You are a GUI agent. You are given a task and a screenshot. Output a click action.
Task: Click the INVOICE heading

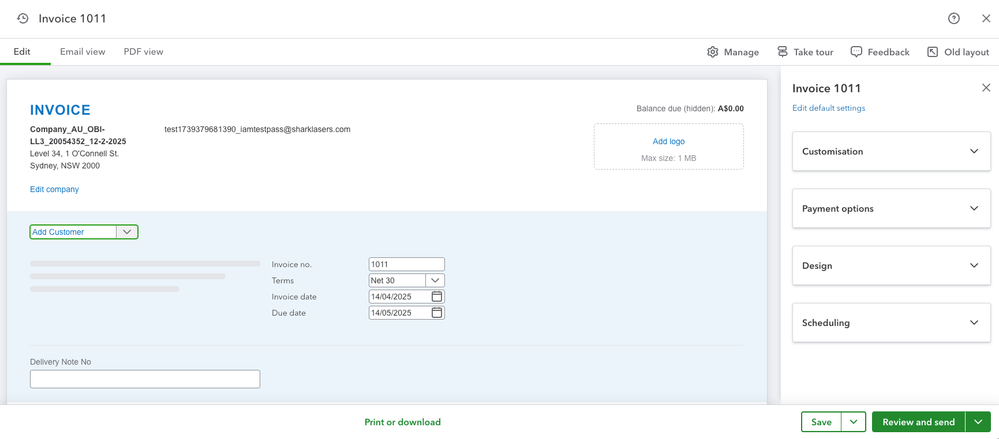(x=61, y=110)
